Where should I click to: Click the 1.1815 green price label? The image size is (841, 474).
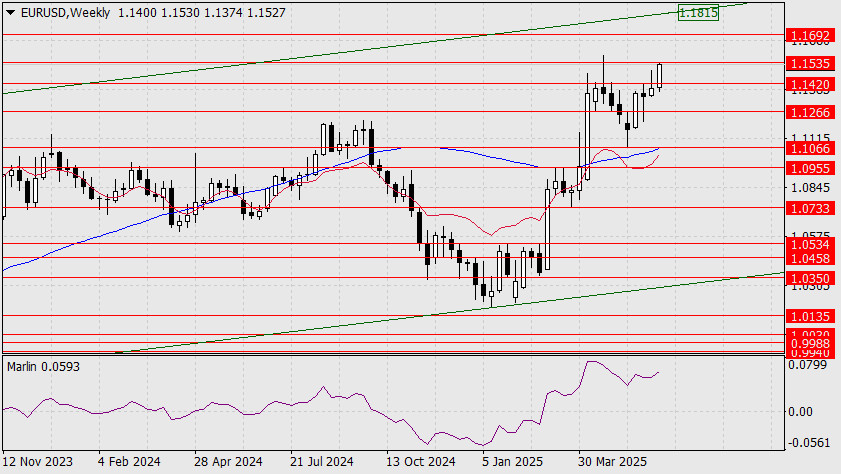tap(698, 12)
